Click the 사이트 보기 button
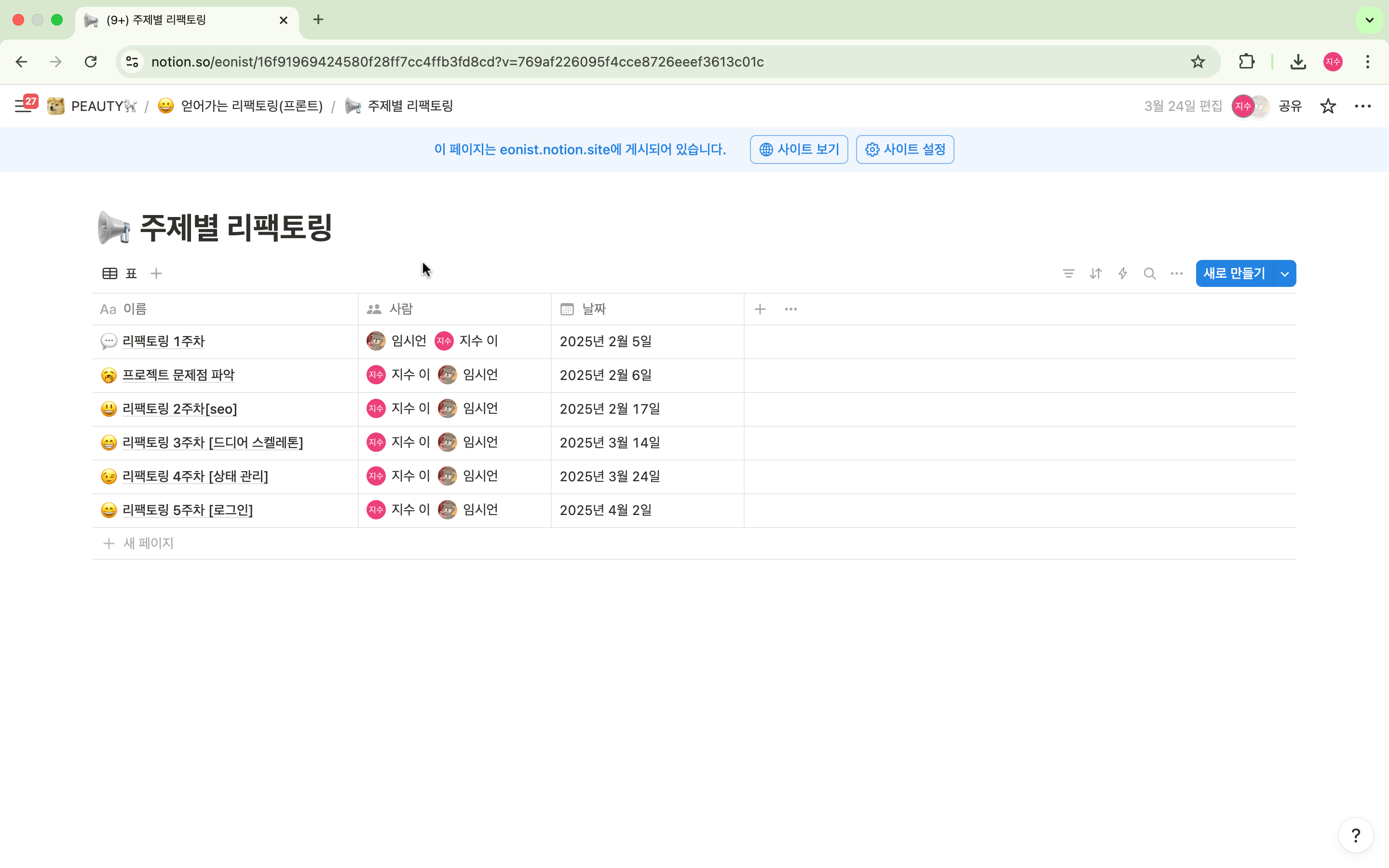 (x=798, y=150)
